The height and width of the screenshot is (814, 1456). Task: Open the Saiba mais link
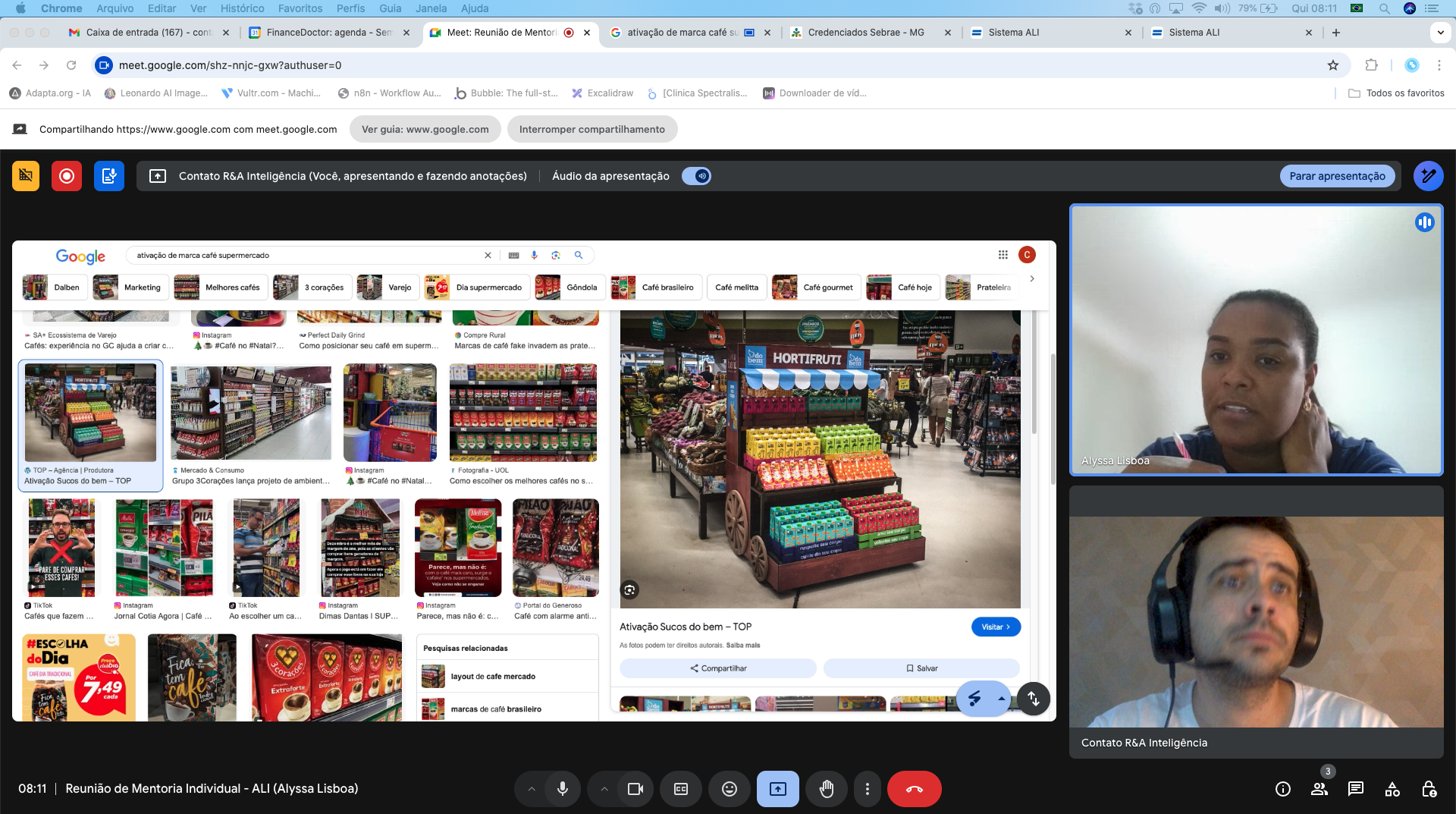pyautogui.click(x=743, y=646)
